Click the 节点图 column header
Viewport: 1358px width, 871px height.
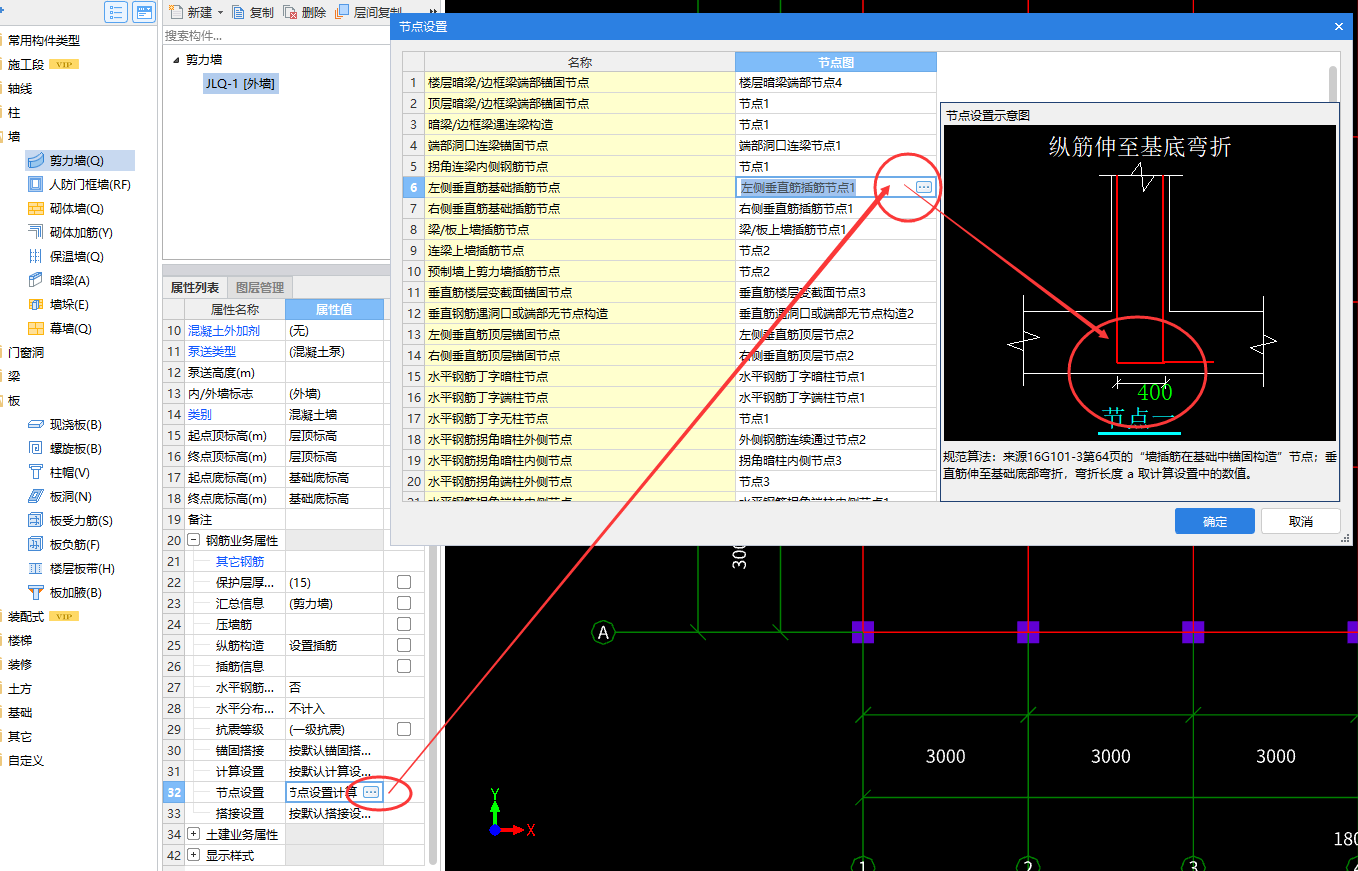[835, 62]
